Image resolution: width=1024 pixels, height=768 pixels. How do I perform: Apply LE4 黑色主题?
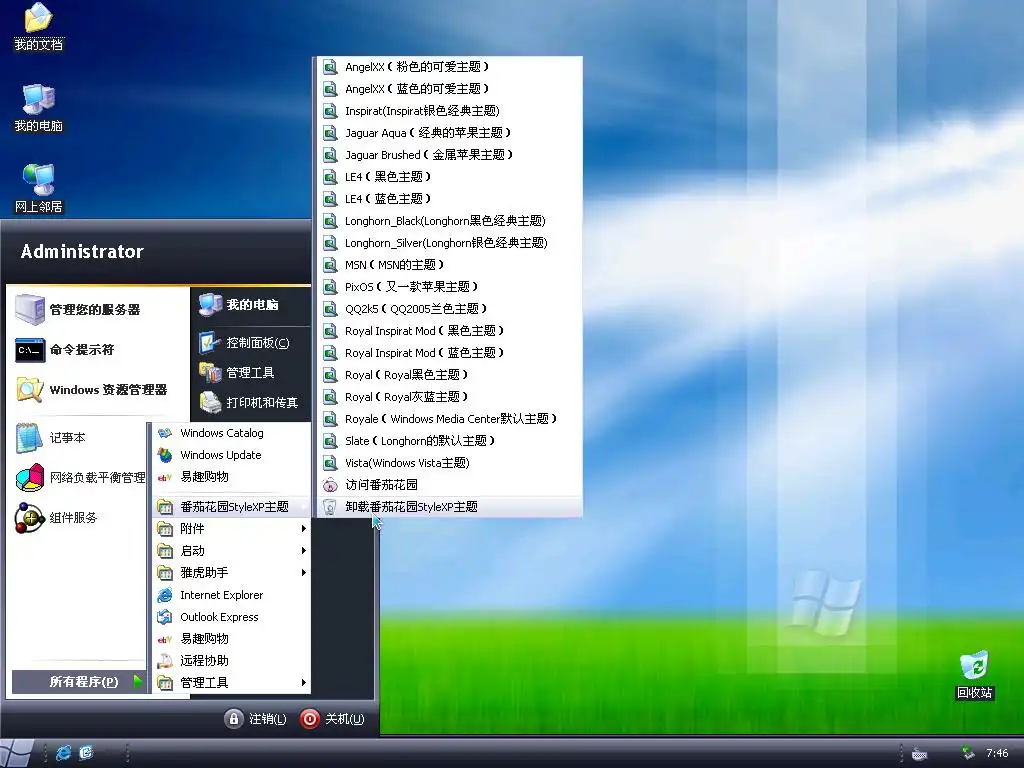coord(449,177)
